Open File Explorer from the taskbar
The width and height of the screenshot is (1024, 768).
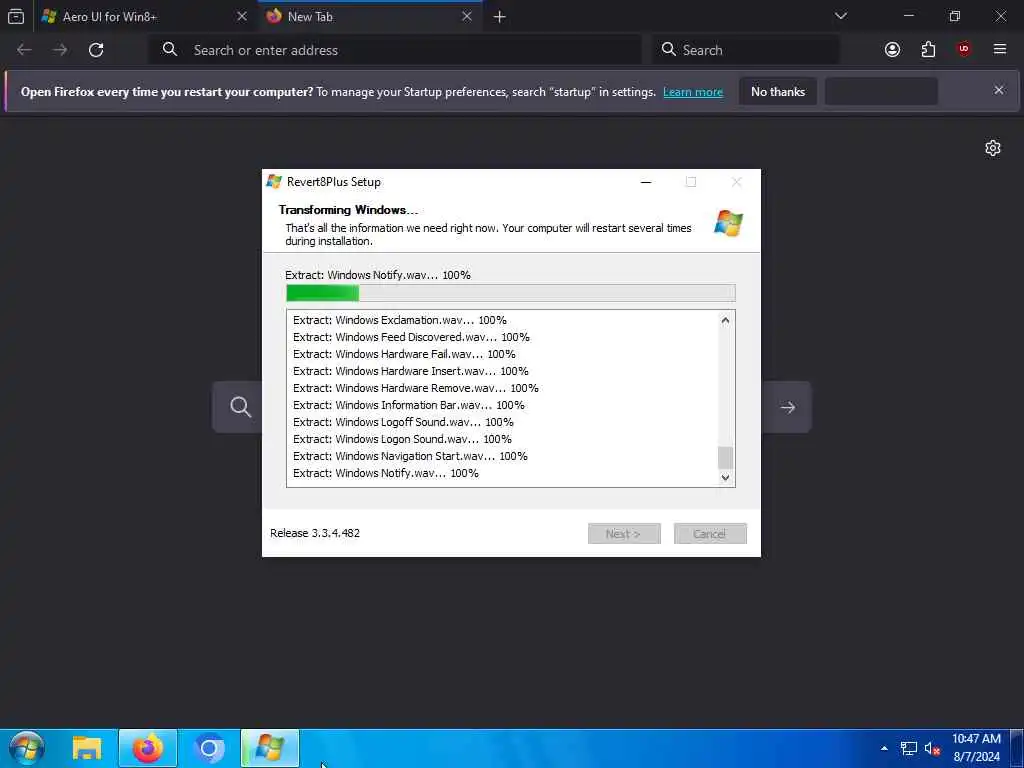point(87,748)
